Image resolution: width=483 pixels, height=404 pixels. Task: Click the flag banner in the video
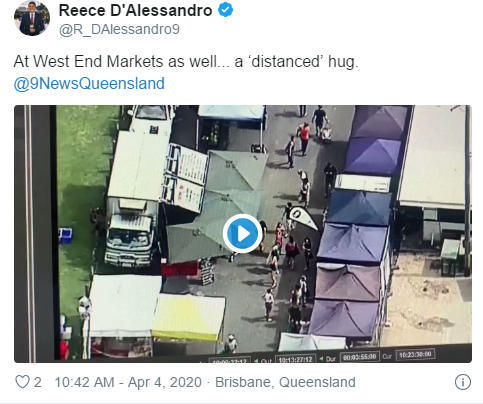pos(303,217)
